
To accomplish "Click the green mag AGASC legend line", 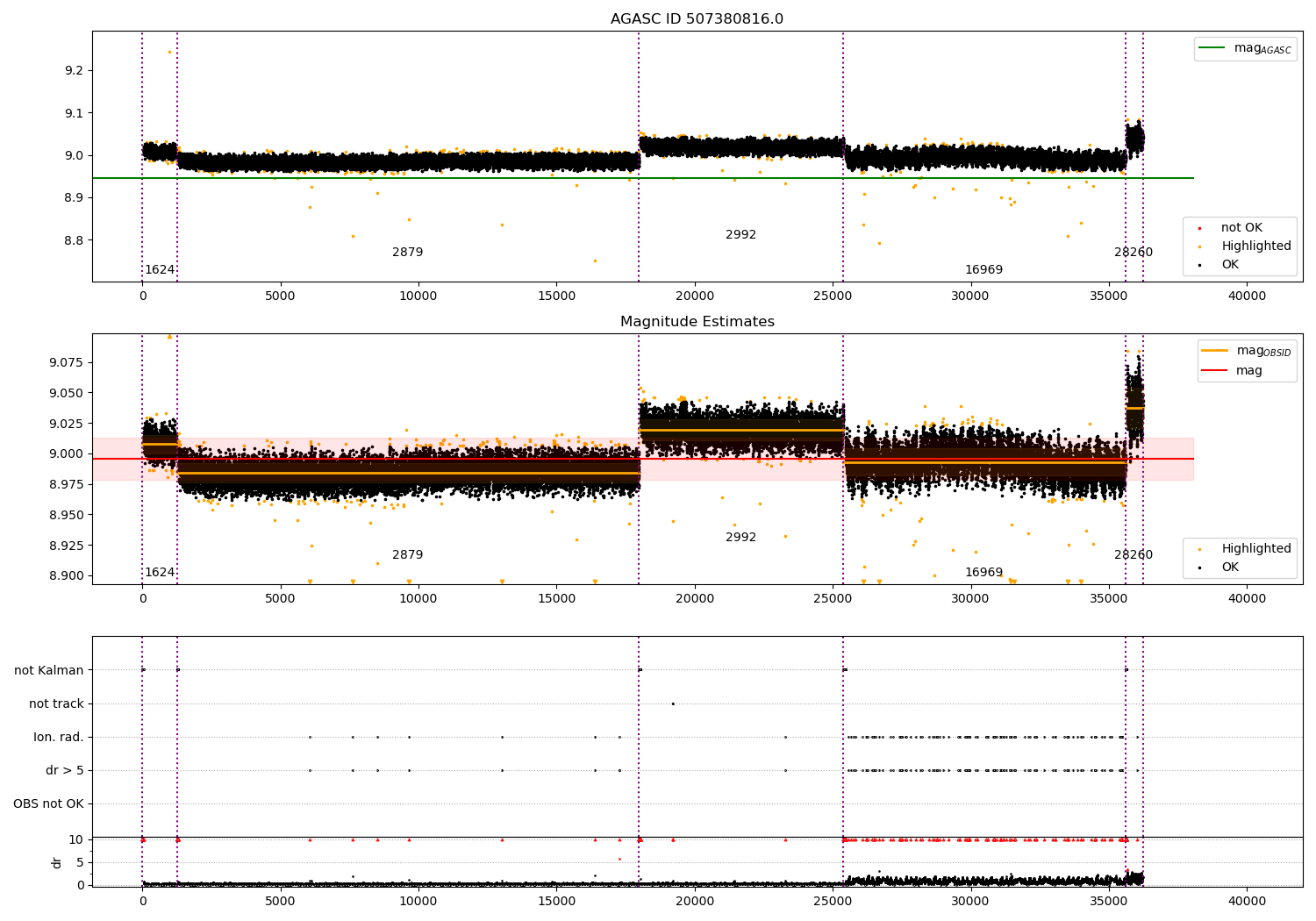I will point(1212,48).
